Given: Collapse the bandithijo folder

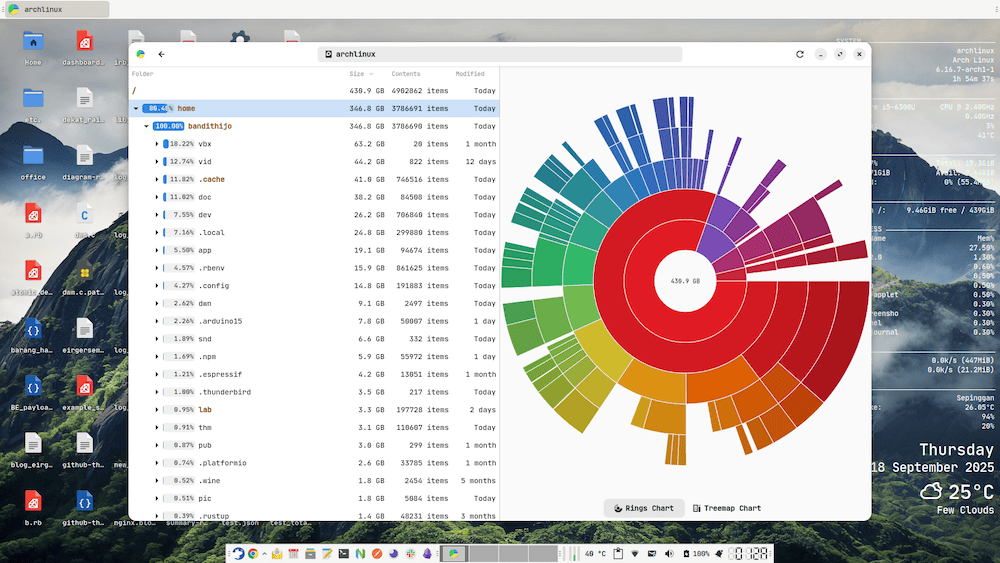Looking at the screenshot, I should (146, 126).
